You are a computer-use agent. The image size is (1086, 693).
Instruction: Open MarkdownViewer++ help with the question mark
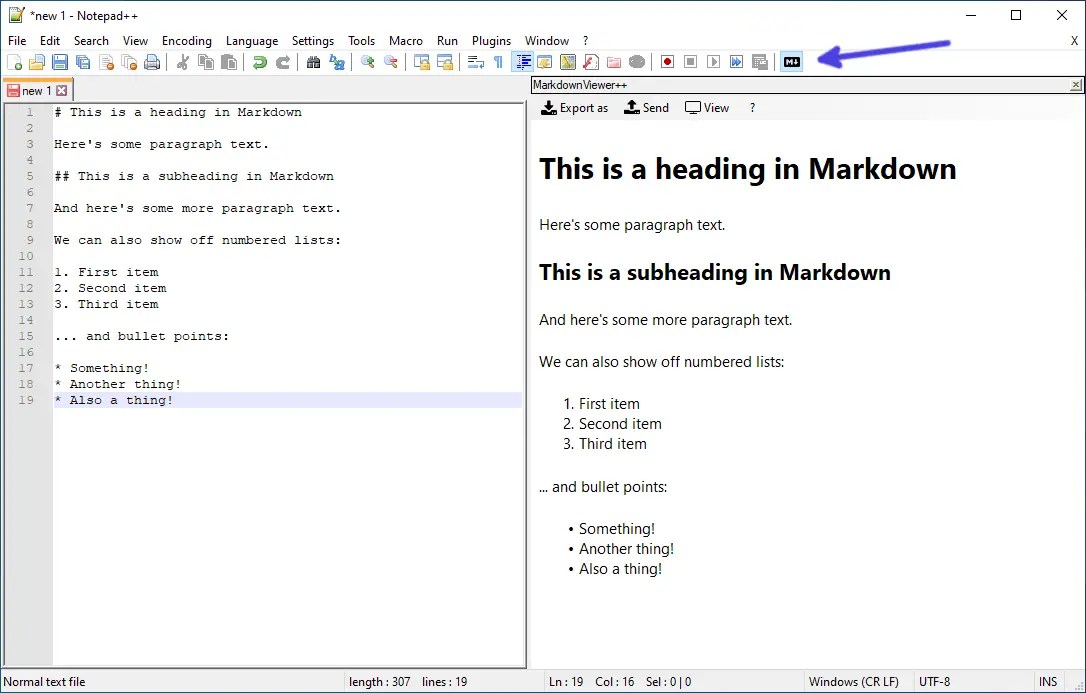(752, 107)
